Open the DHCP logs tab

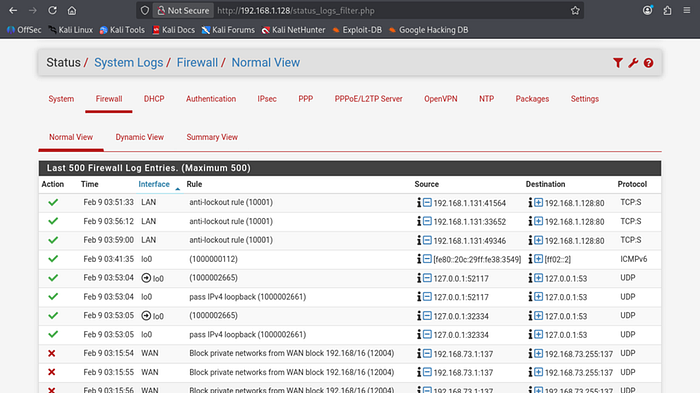pyautogui.click(x=154, y=99)
